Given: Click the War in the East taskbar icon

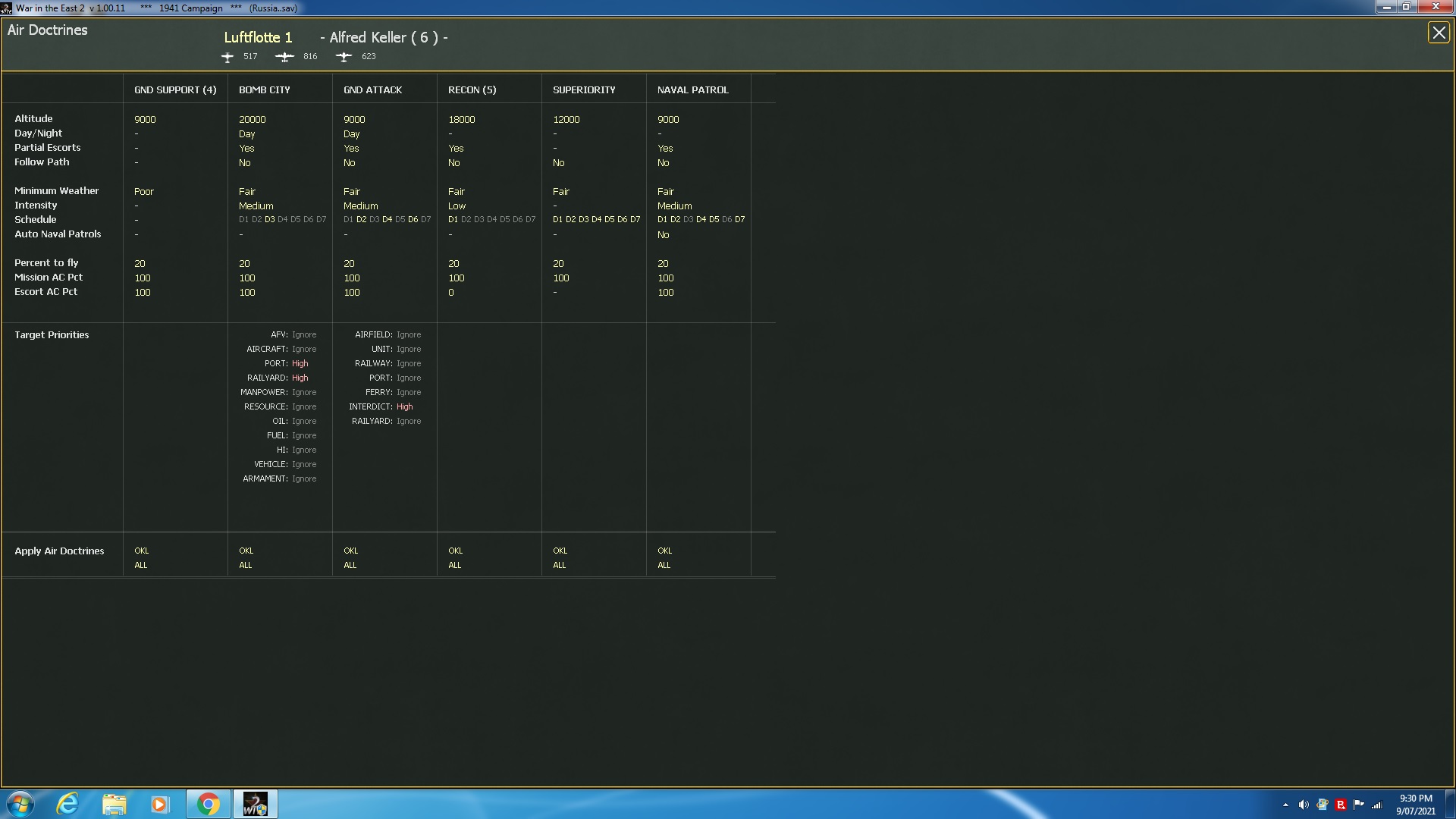Looking at the screenshot, I should pos(255,804).
